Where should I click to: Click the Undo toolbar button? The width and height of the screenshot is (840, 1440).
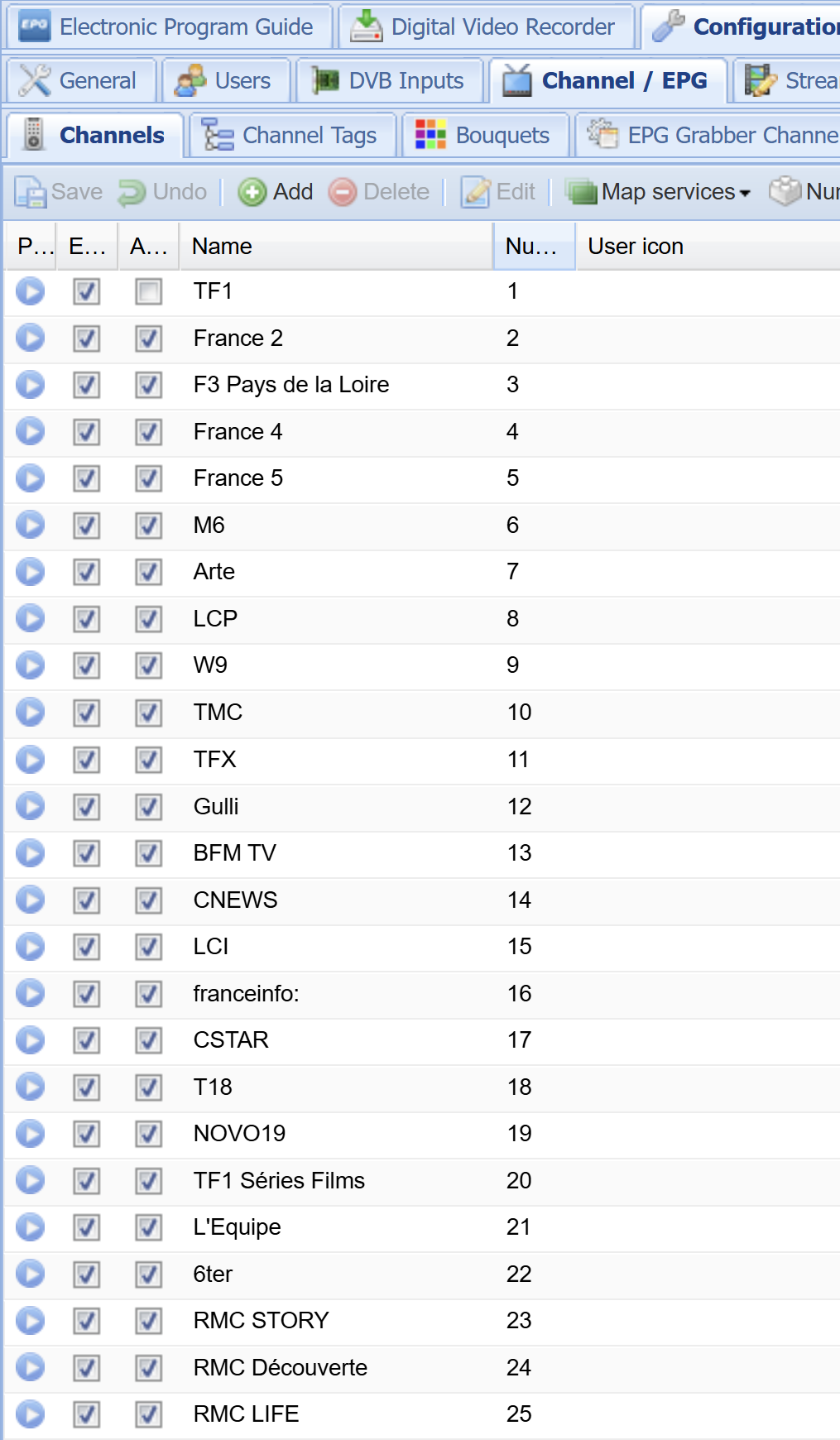click(x=163, y=192)
